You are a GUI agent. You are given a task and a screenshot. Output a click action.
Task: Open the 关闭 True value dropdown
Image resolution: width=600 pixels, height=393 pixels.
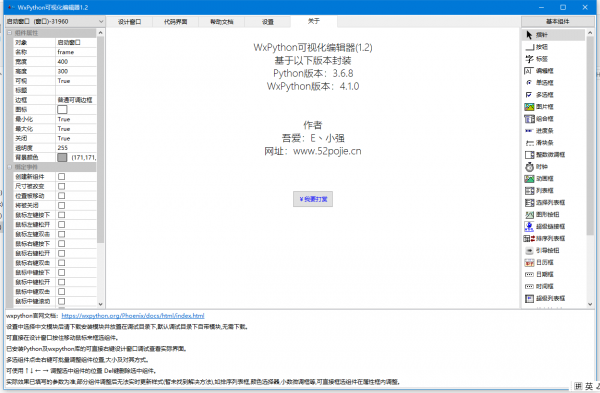coord(76,138)
